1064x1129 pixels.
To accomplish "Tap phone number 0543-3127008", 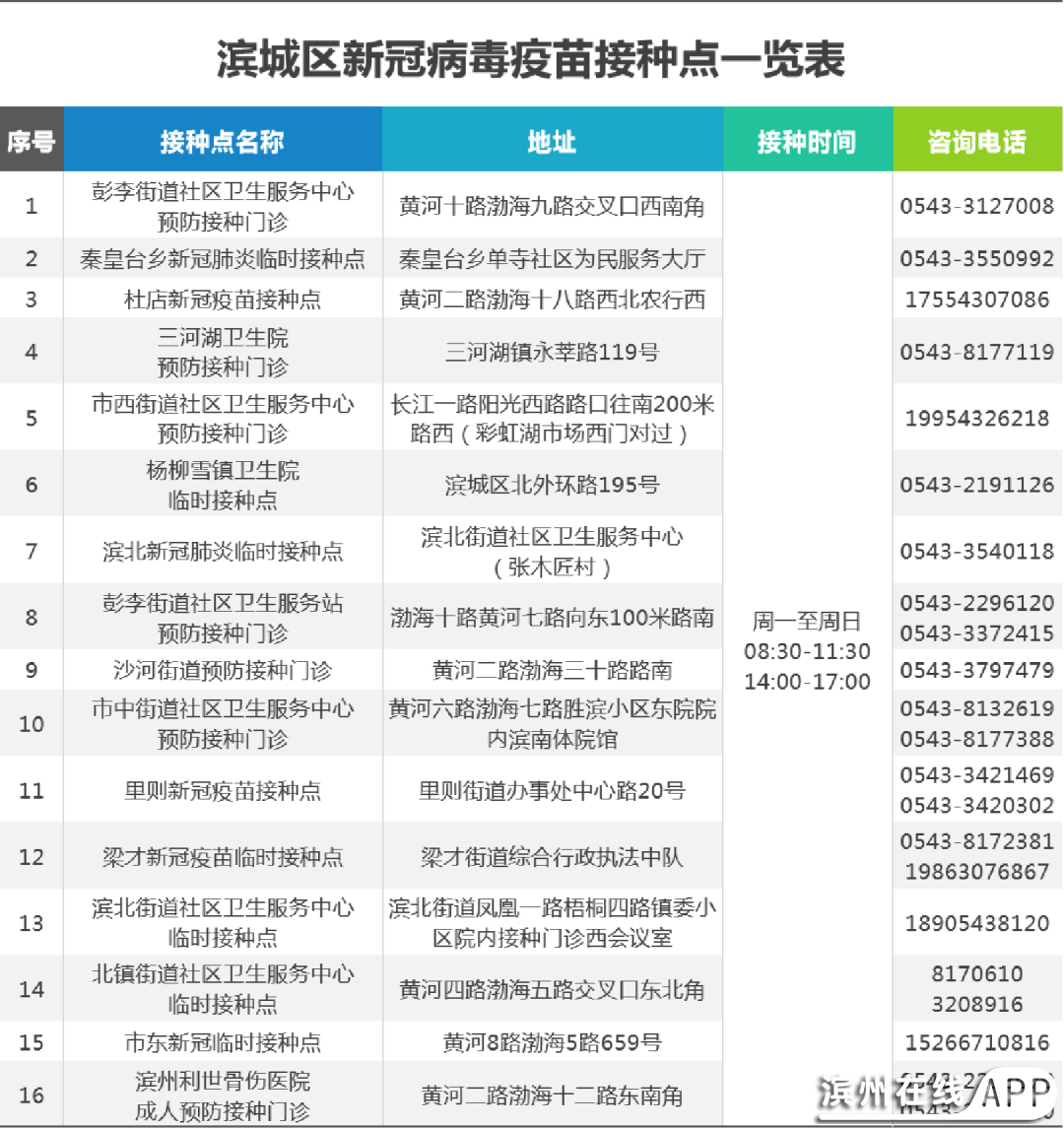I will (x=976, y=206).
